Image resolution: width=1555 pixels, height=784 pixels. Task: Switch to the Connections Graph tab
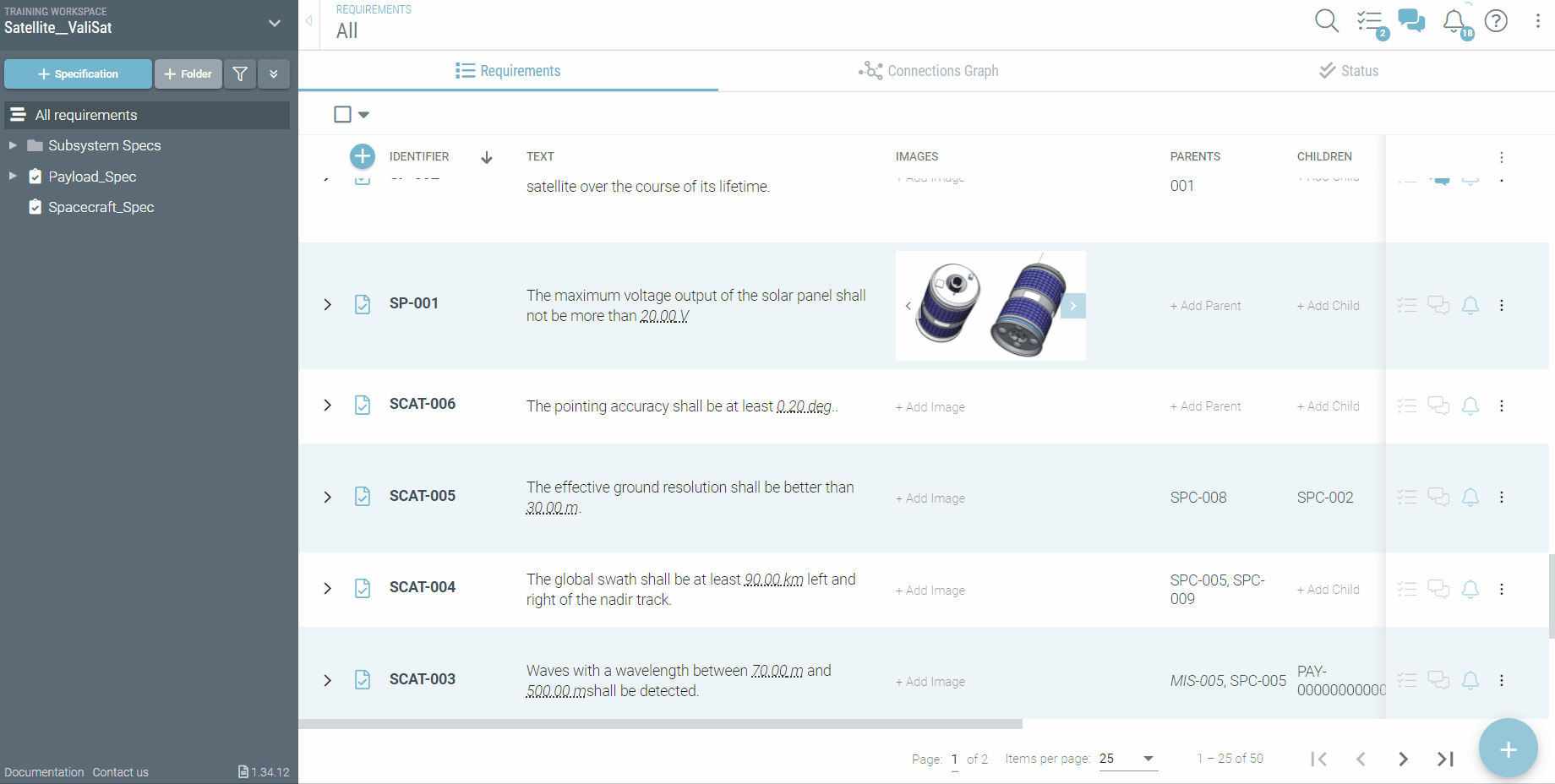click(929, 71)
